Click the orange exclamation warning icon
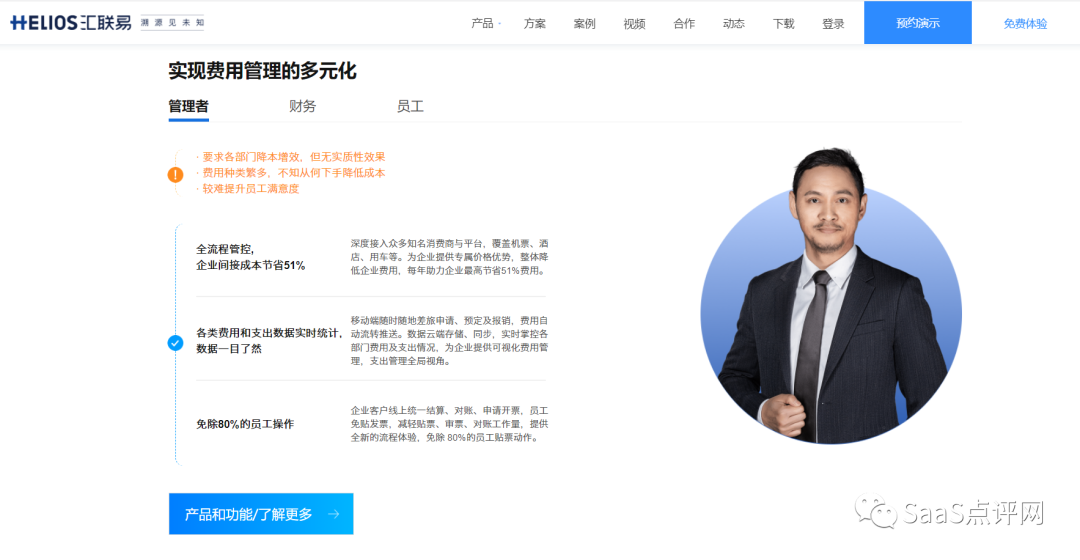Viewport: 1080px width, 560px height. click(x=176, y=175)
